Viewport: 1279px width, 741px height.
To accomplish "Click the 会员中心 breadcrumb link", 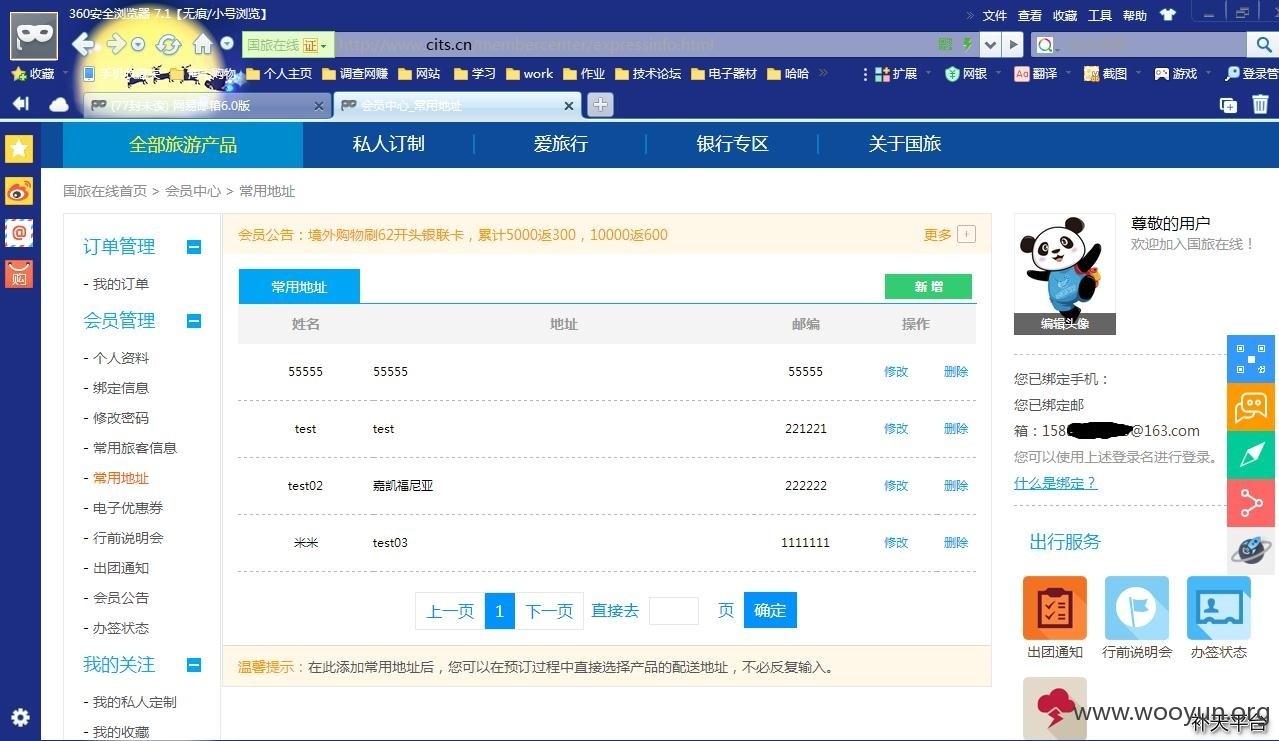I will (x=193, y=191).
